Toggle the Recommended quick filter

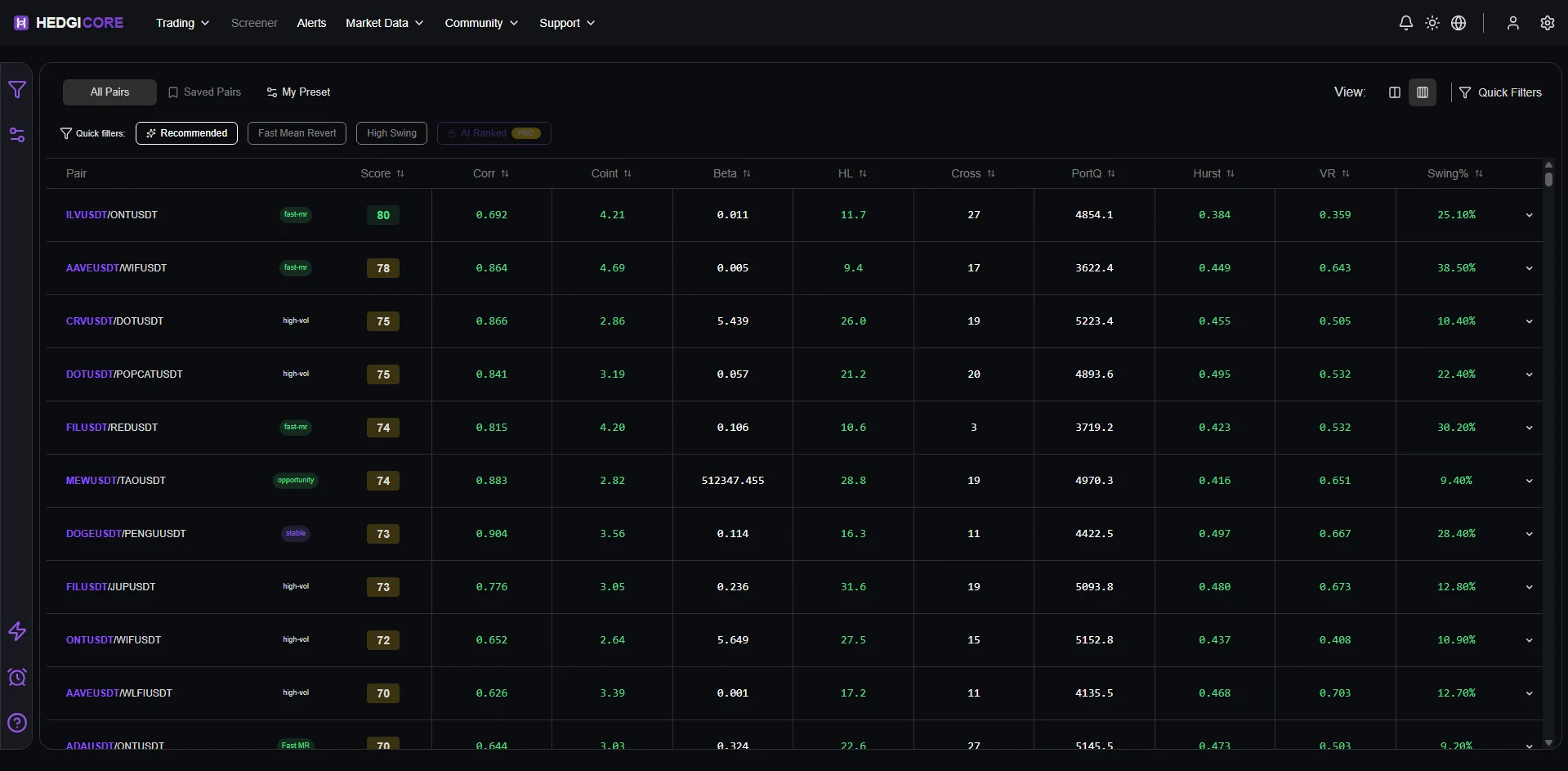click(186, 133)
